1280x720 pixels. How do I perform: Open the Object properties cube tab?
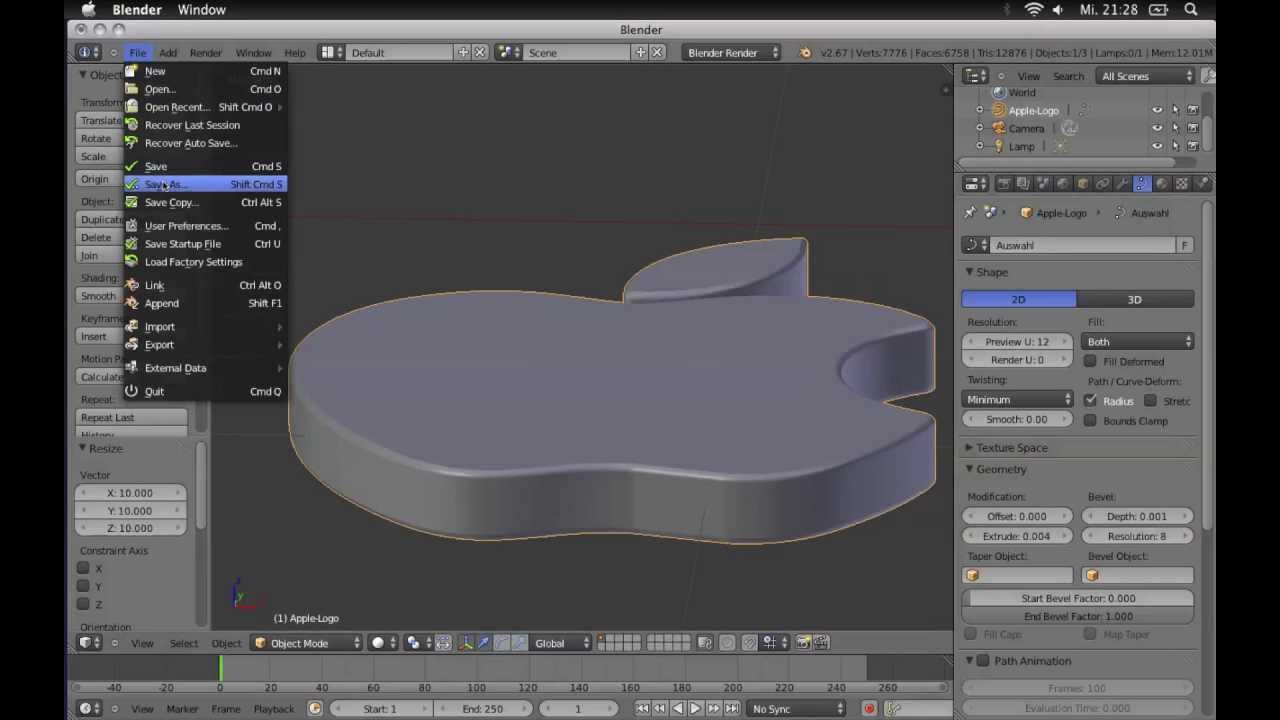pyautogui.click(x=1083, y=184)
